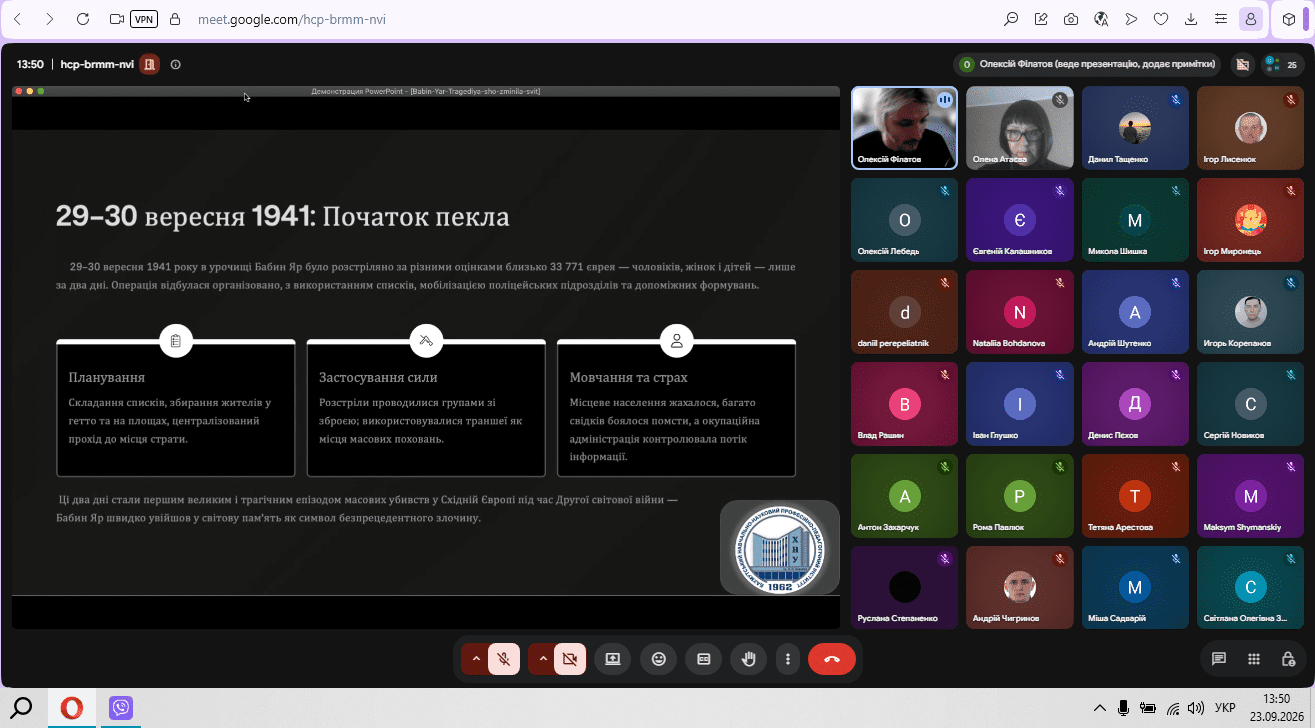Image resolution: width=1315 pixels, height=728 pixels.
Task: Open more options three-dot menu
Action: (x=788, y=659)
